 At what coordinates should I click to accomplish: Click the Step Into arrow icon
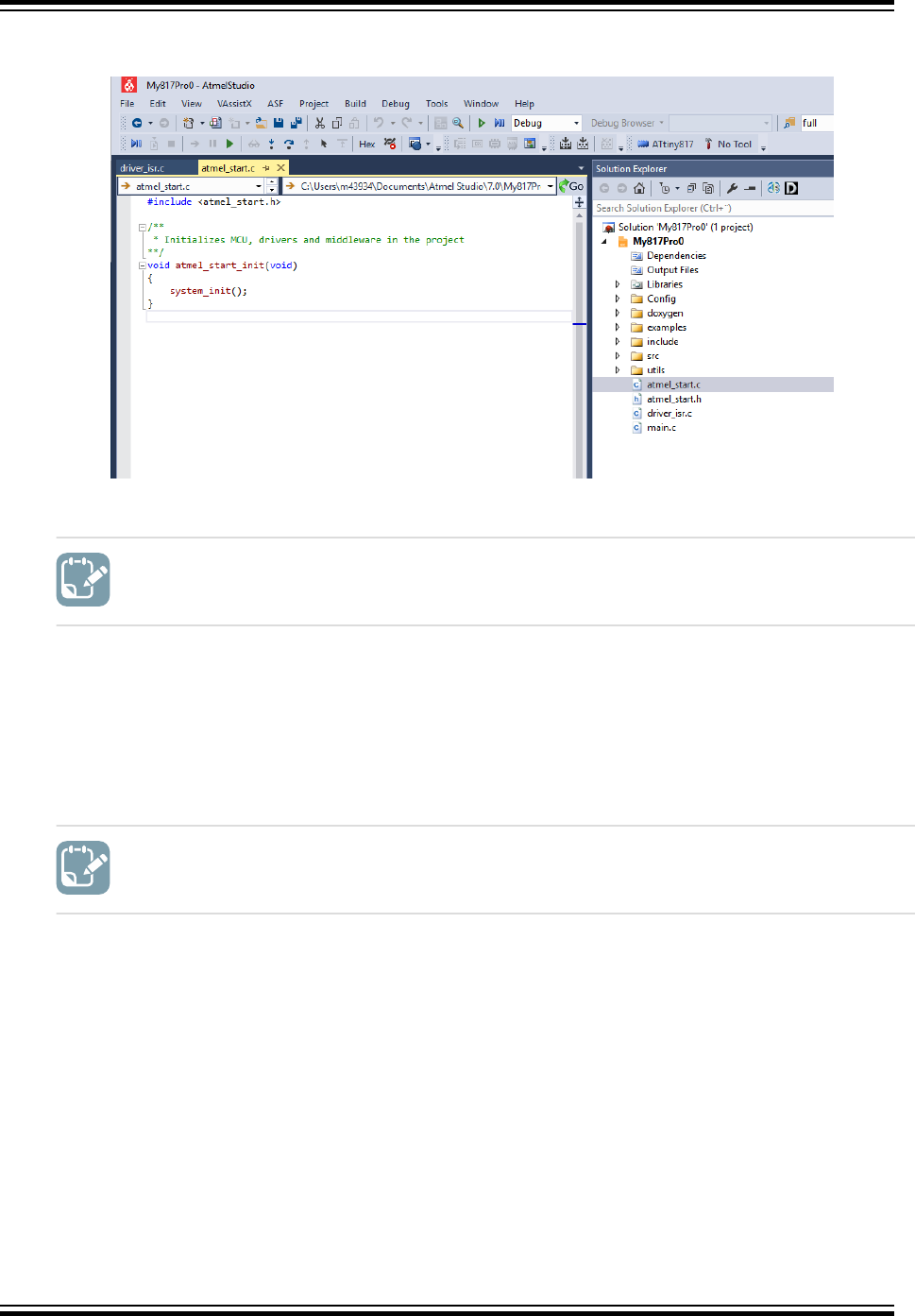[x=272, y=144]
